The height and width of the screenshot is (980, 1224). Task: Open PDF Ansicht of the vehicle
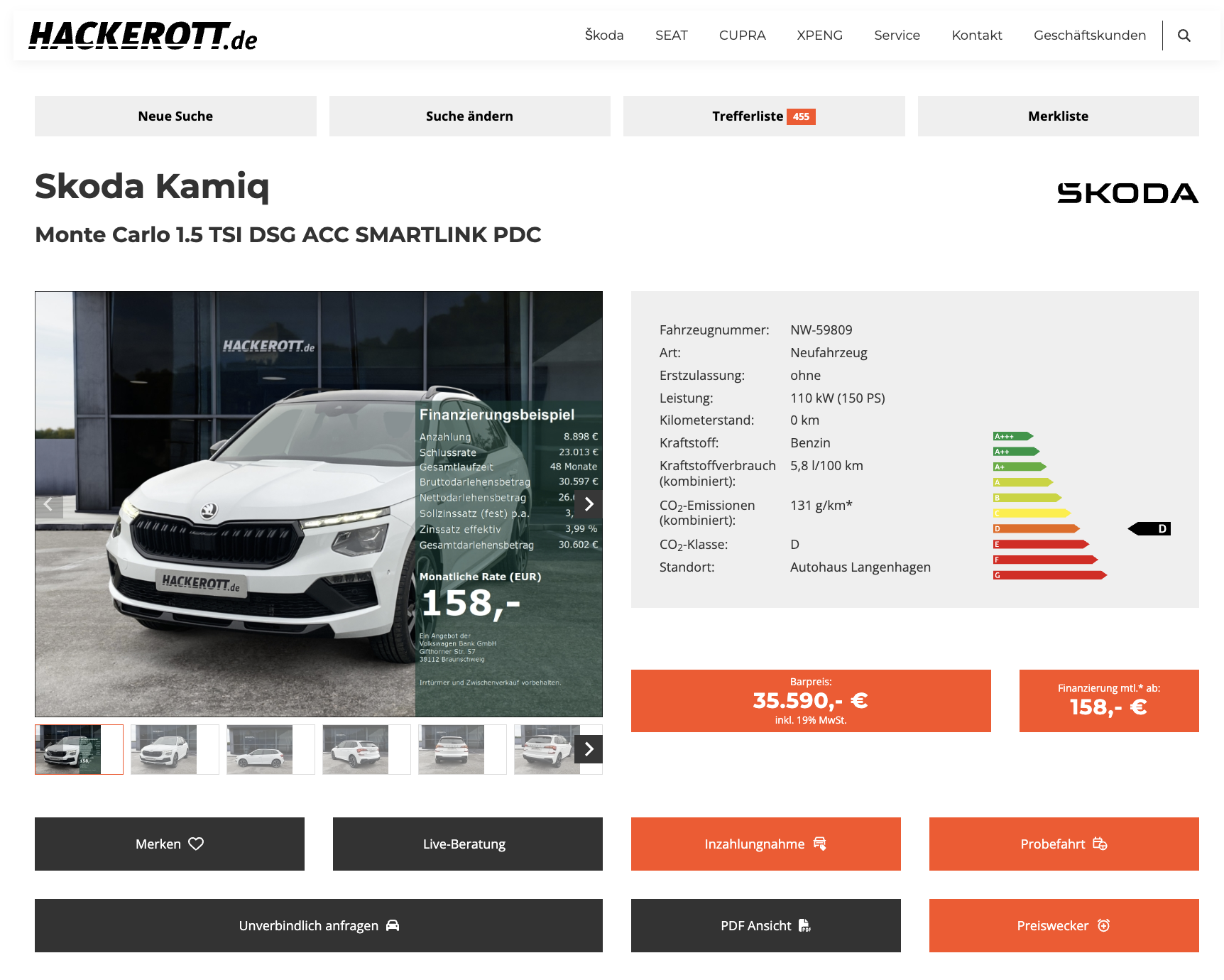[x=765, y=925]
